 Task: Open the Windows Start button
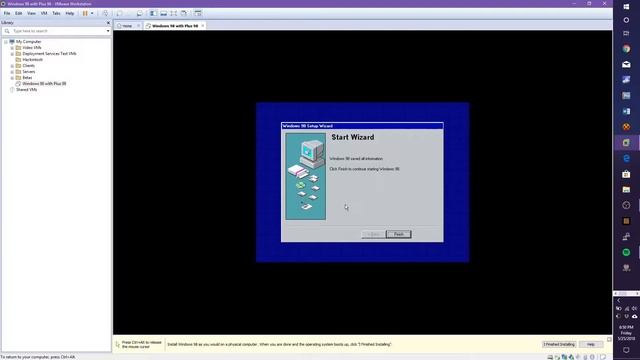click(627, 7)
